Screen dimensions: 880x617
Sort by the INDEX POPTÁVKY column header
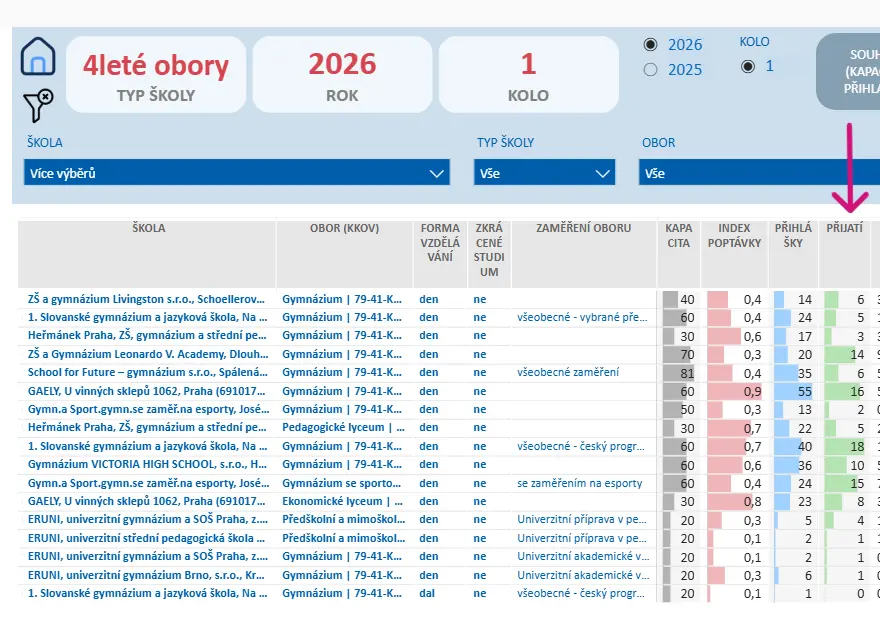point(734,235)
